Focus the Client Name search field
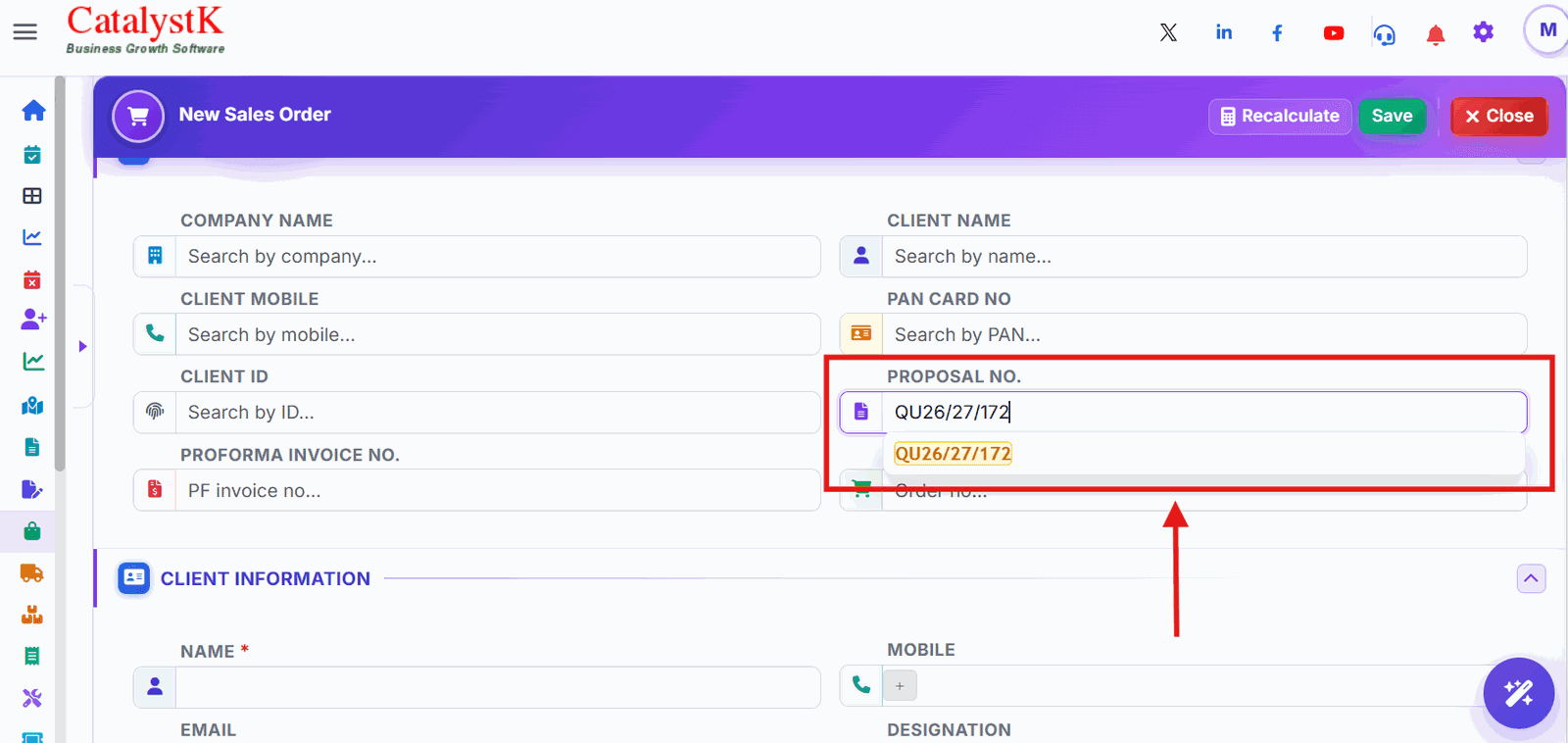The width and height of the screenshot is (1568, 743). 1204,256
